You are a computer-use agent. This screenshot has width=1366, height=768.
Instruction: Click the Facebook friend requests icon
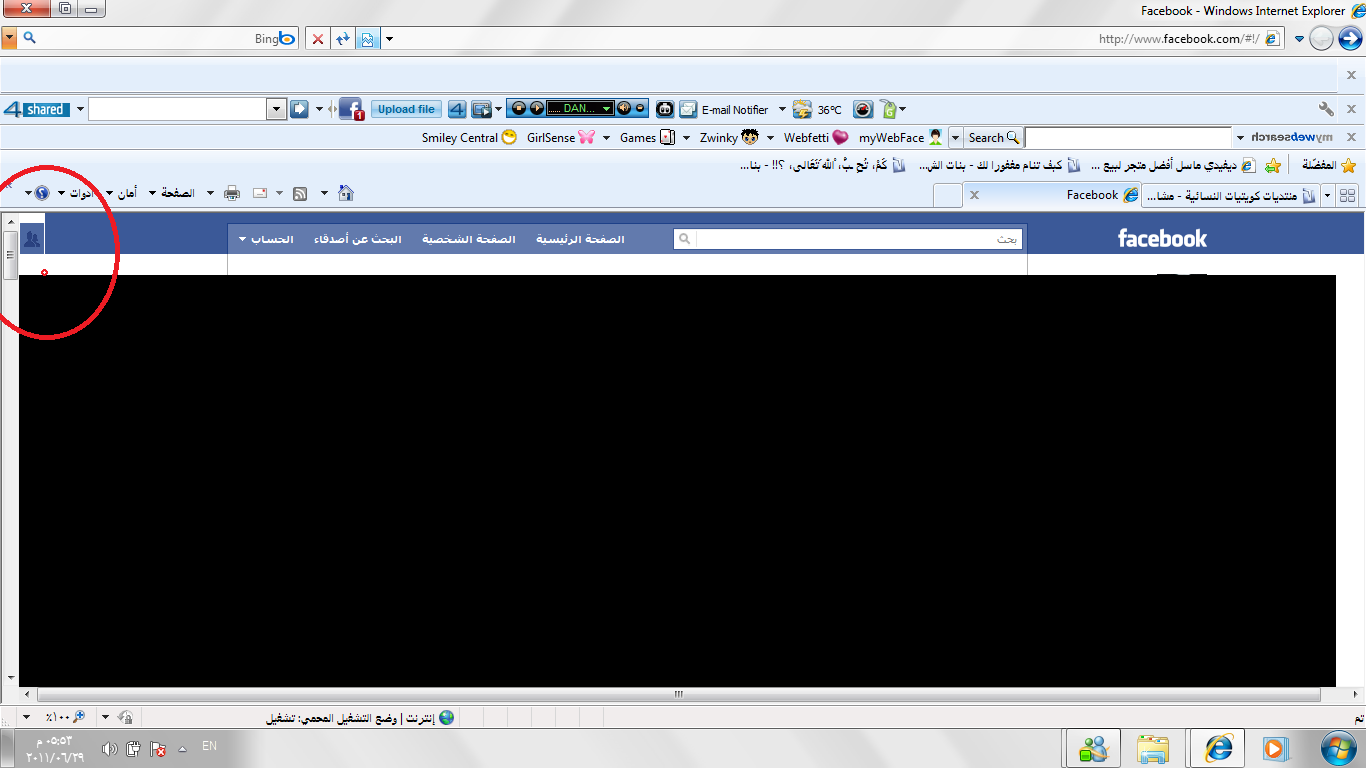coord(32,239)
